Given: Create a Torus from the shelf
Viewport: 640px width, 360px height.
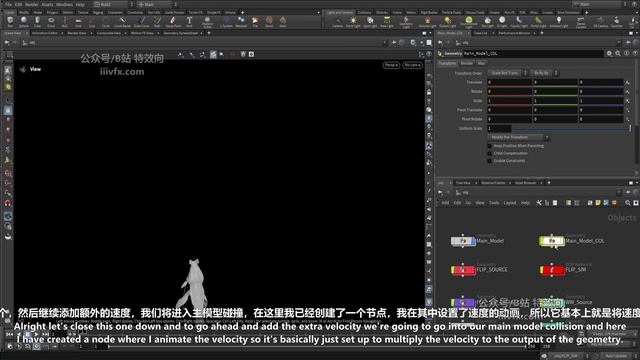Looking at the screenshot, I should coord(51,21).
